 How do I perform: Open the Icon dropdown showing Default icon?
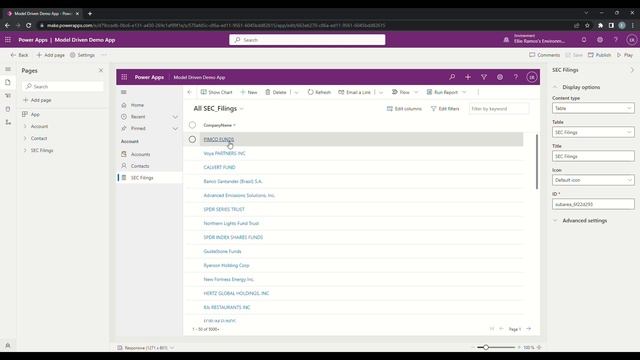(593, 180)
